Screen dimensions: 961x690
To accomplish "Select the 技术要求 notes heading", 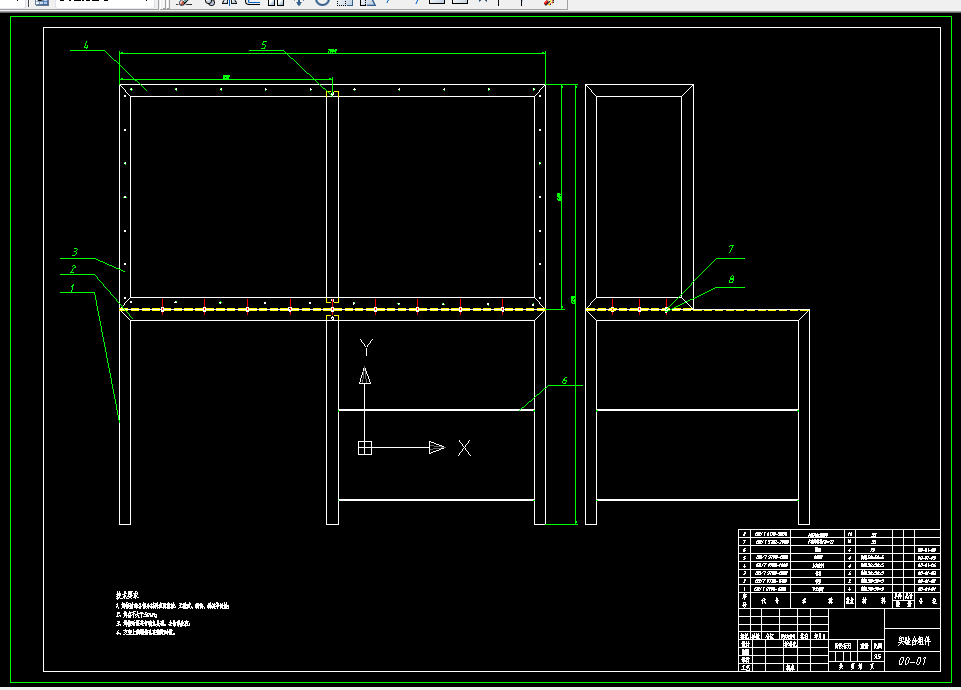I will [x=127, y=595].
